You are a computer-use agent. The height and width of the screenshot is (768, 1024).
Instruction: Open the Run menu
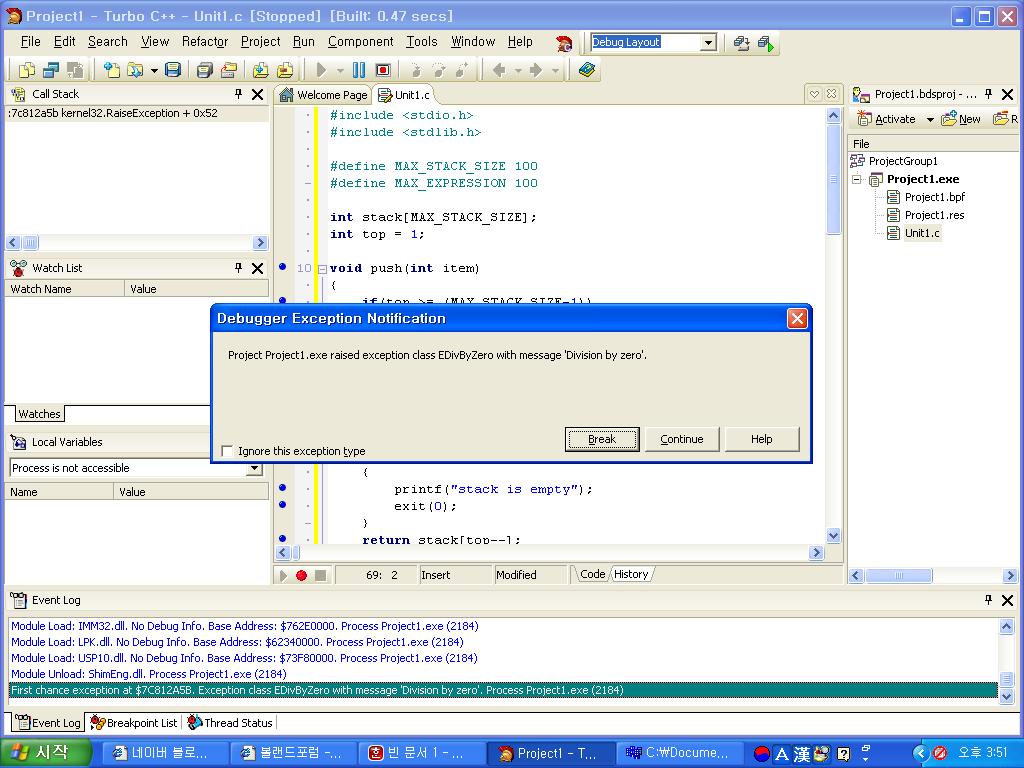pos(303,41)
